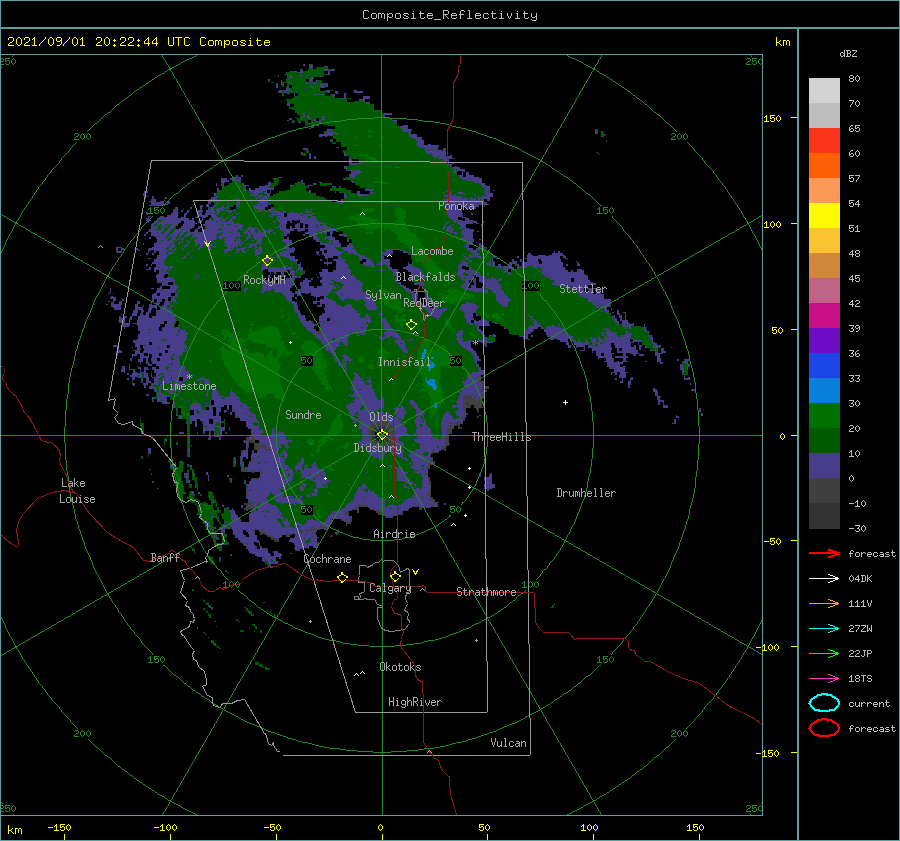The width and height of the screenshot is (900, 841).
Task: Pick the violet purple swatch beside 39
Action: [x=824, y=340]
